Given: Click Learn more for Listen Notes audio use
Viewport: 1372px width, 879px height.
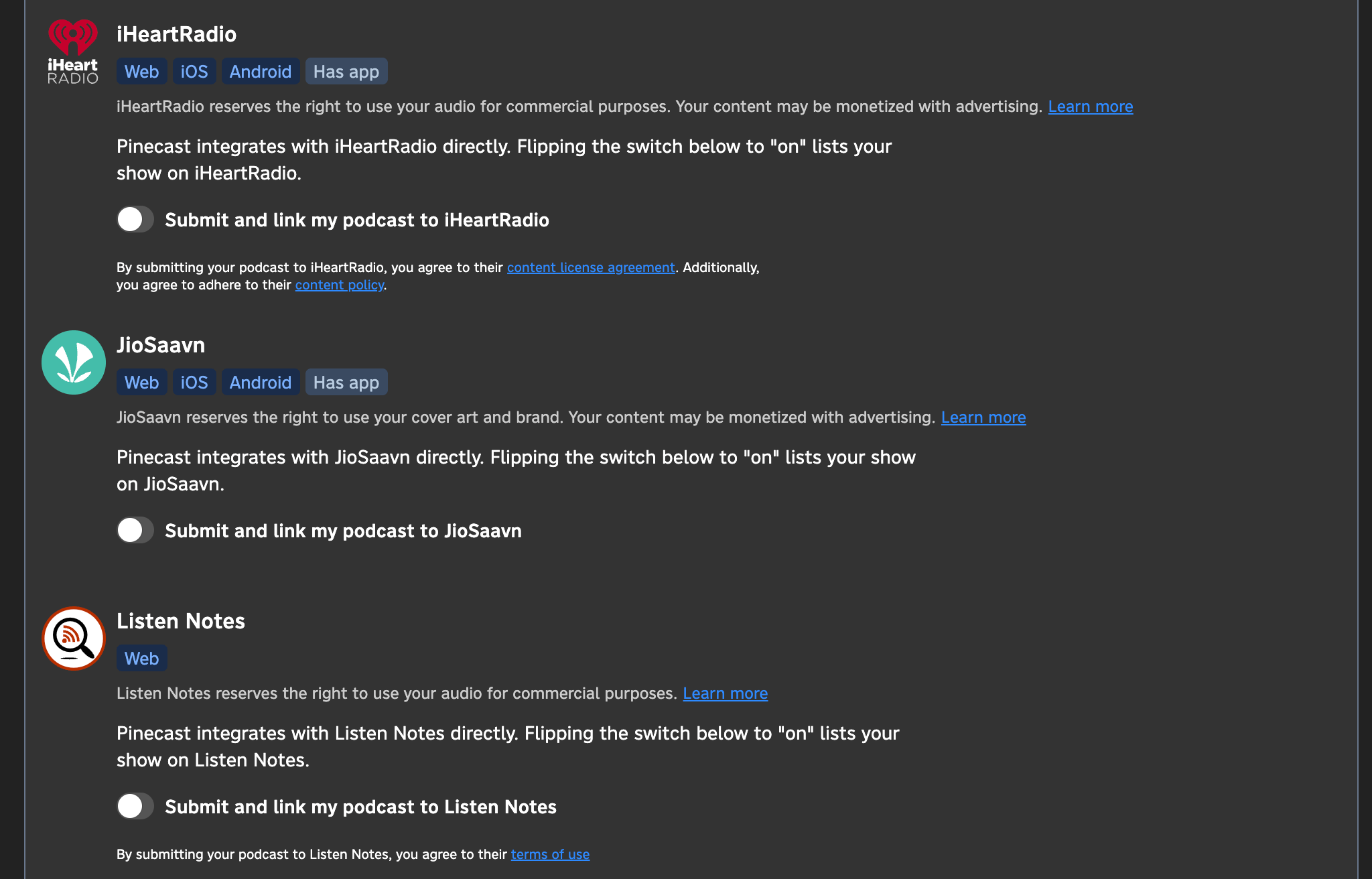Looking at the screenshot, I should point(724,692).
